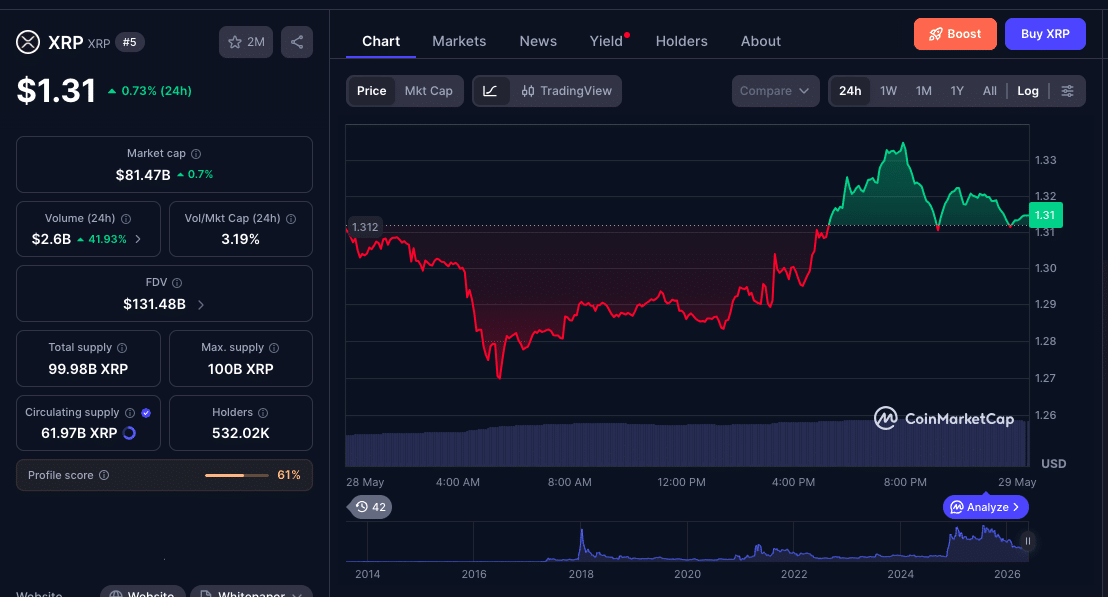Click the mini historical timeline chart
The width and height of the screenshot is (1108, 597).
tap(687, 542)
